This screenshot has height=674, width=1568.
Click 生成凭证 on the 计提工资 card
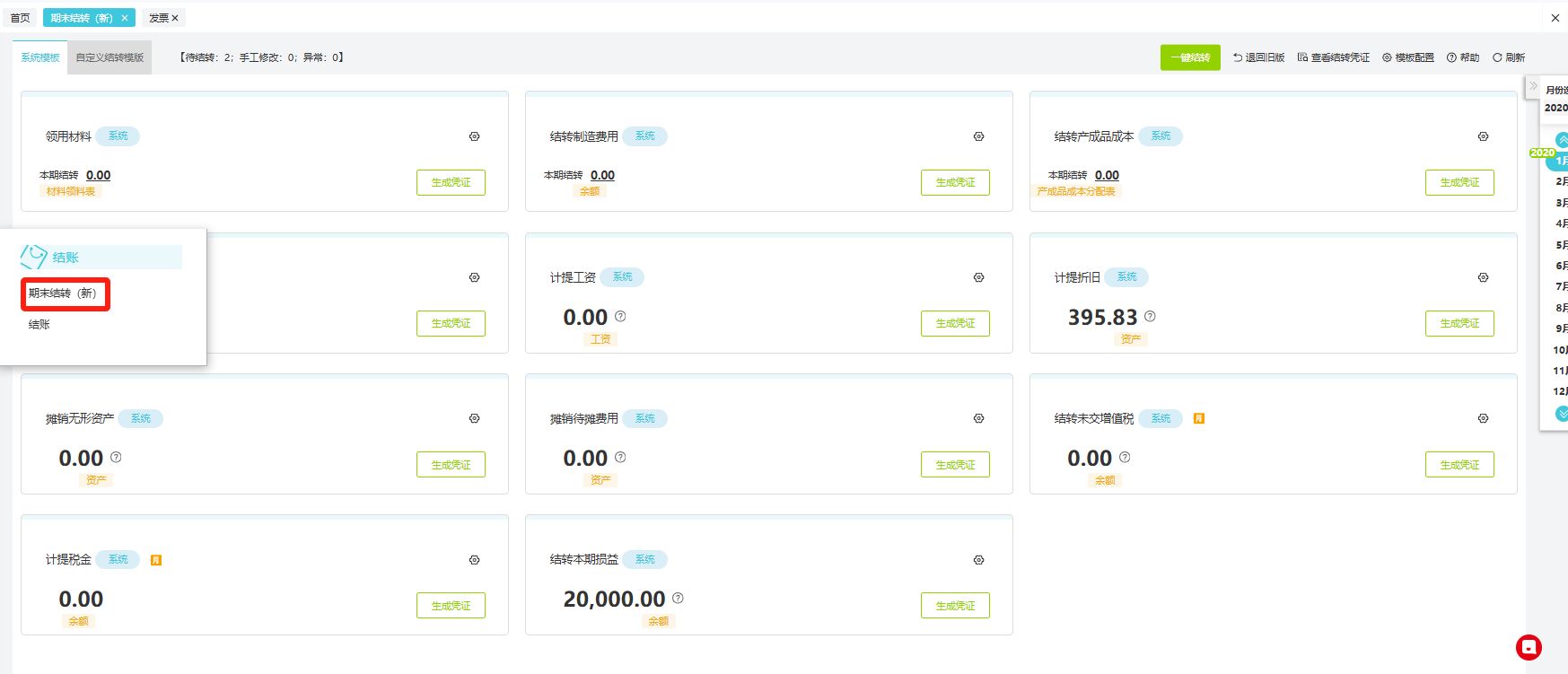tap(955, 323)
